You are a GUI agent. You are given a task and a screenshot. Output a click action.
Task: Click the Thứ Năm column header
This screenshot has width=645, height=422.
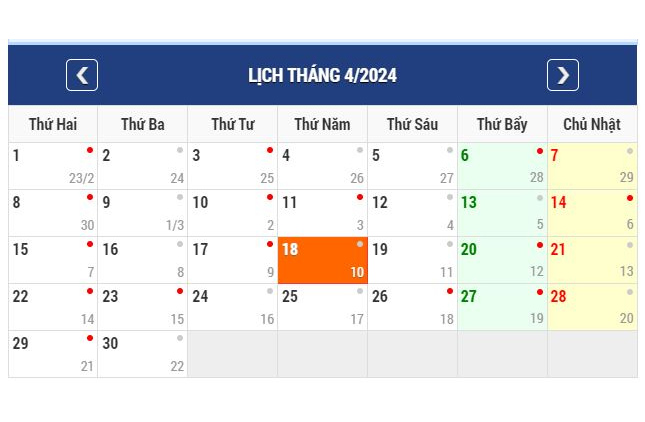pyautogui.click(x=322, y=124)
